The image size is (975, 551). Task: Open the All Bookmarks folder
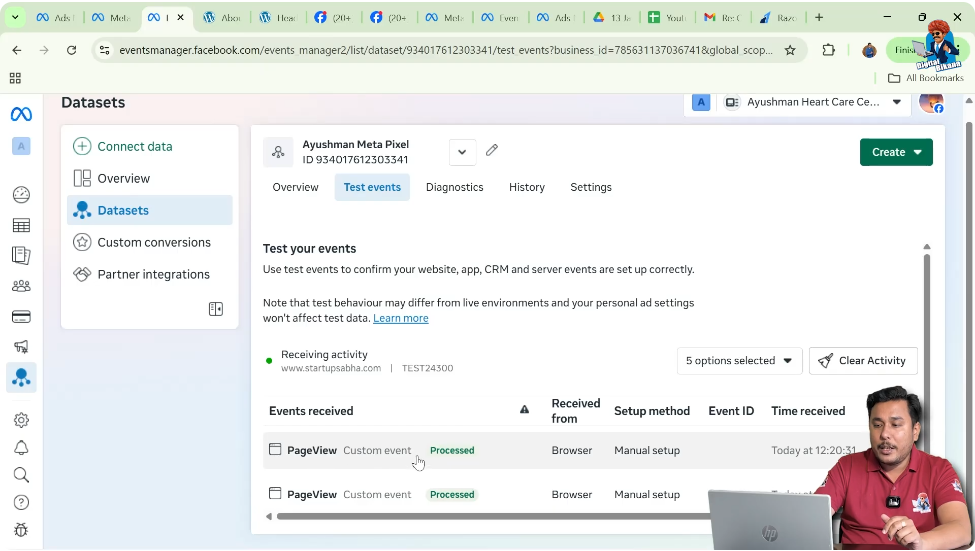tap(926, 78)
